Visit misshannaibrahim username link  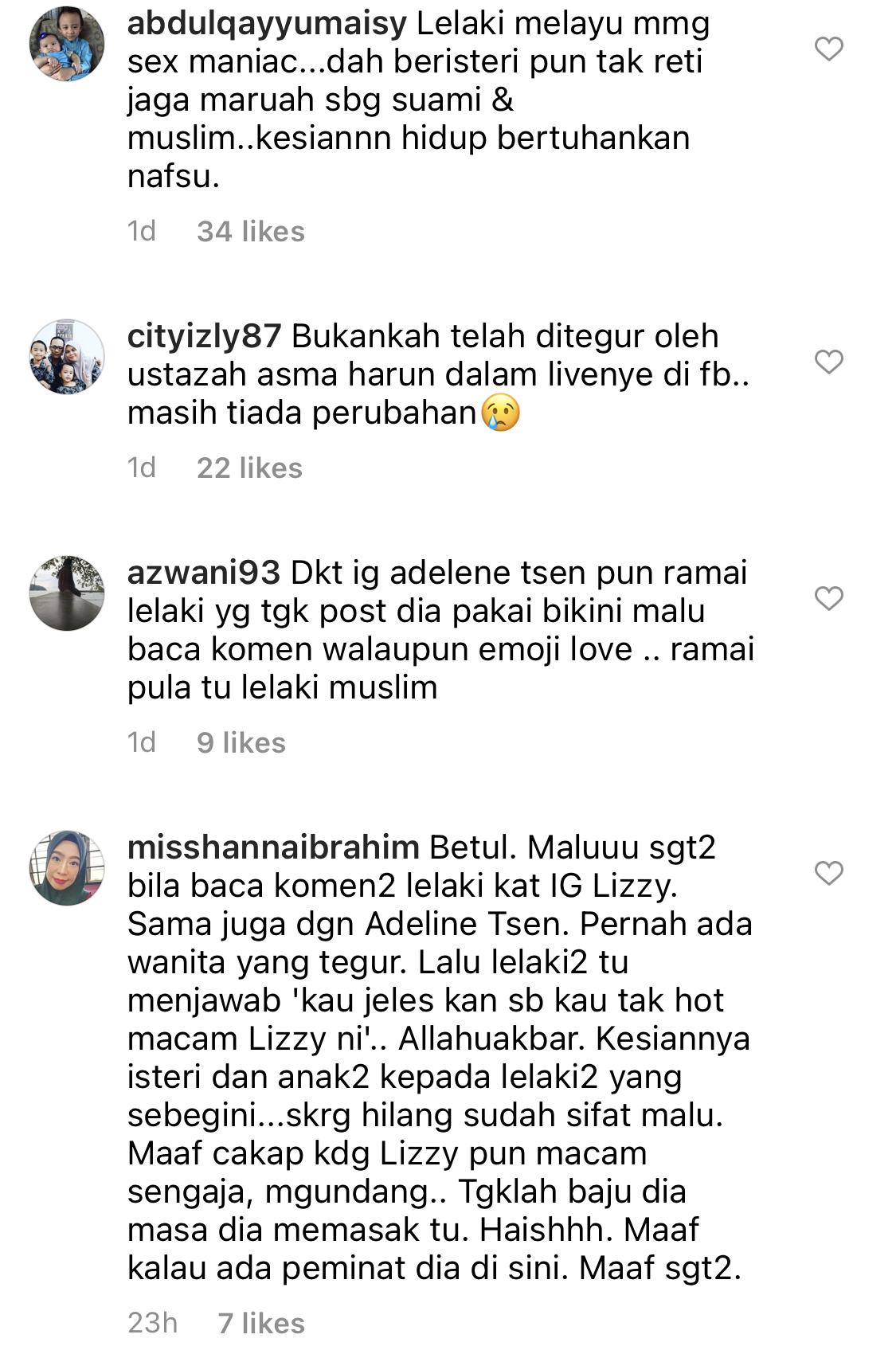[x=273, y=847]
